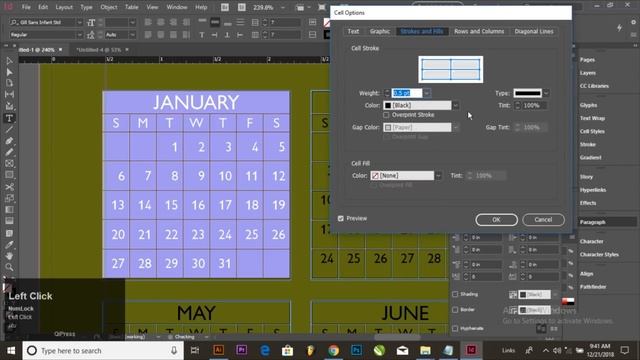
Task: Click the Shading color Black swatch
Action: 534,294
